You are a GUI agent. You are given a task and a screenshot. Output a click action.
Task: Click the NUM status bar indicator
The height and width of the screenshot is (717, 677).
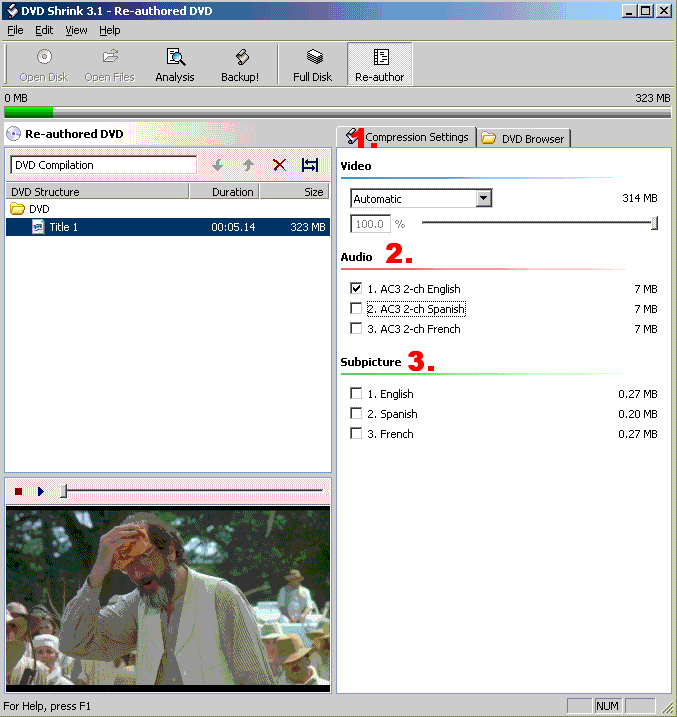tap(607, 706)
